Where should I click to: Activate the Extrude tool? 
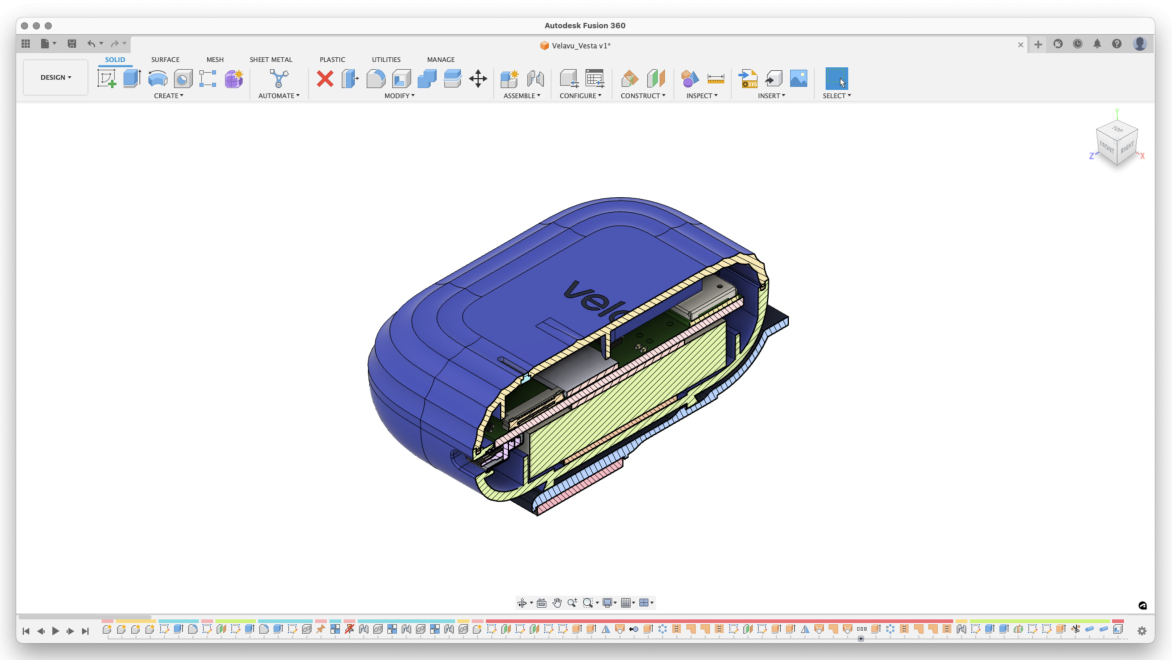(132, 77)
